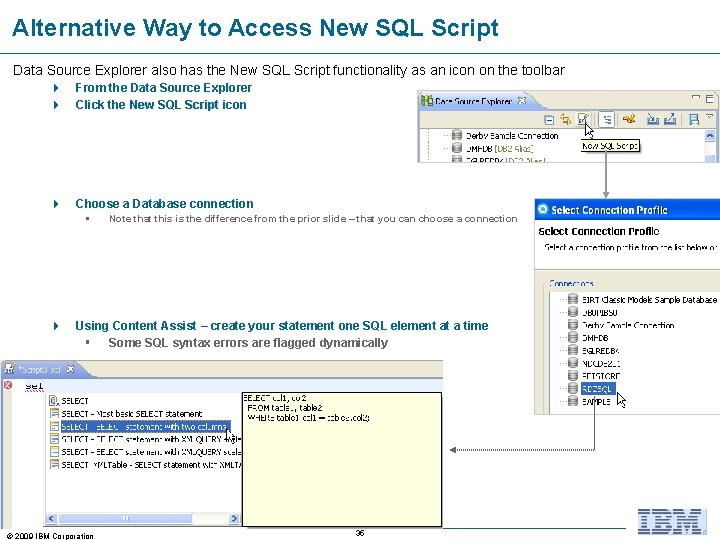Select DMFDB [DB2 Alias] in Data Source Explorer
Viewport: 720px width, 540px height.
tap(499, 148)
